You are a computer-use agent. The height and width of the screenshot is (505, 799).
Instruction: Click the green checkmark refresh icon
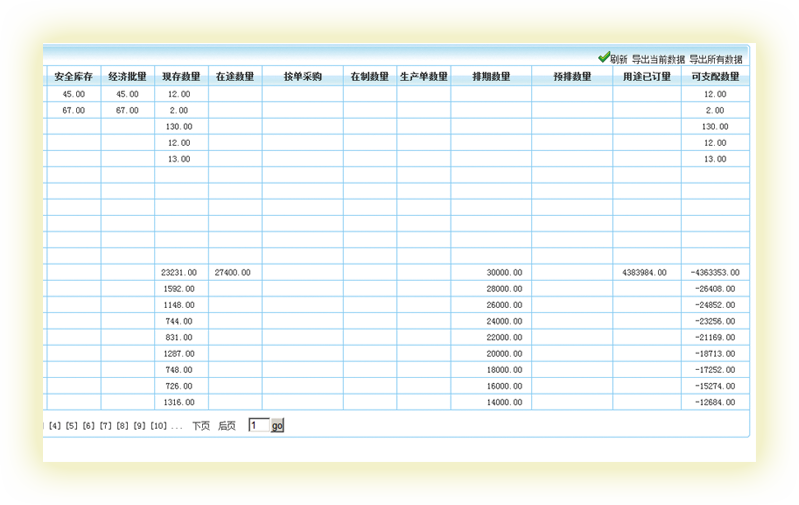pyautogui.click(x=604, y=58)
